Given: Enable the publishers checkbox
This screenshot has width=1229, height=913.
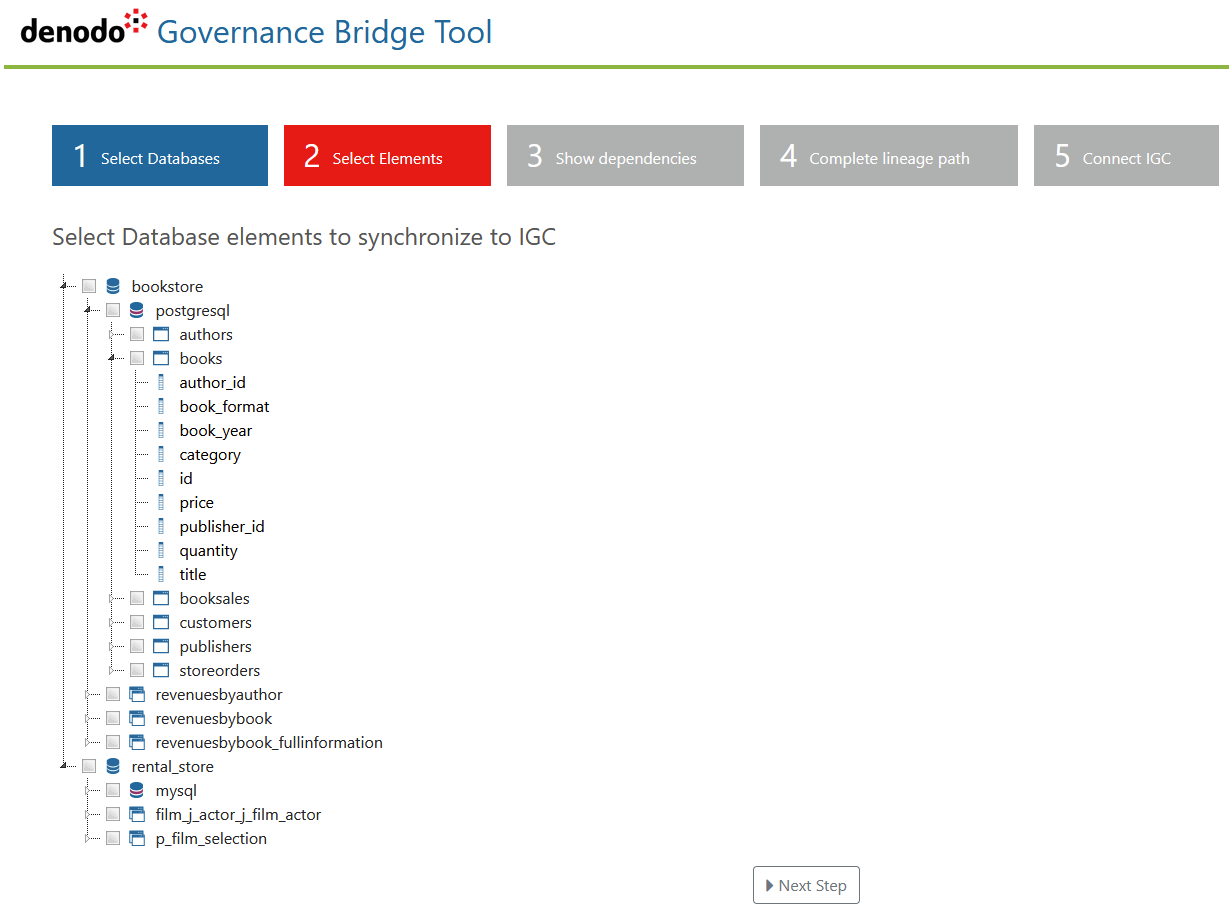Looking at the screenshot, I should (137, 647).
